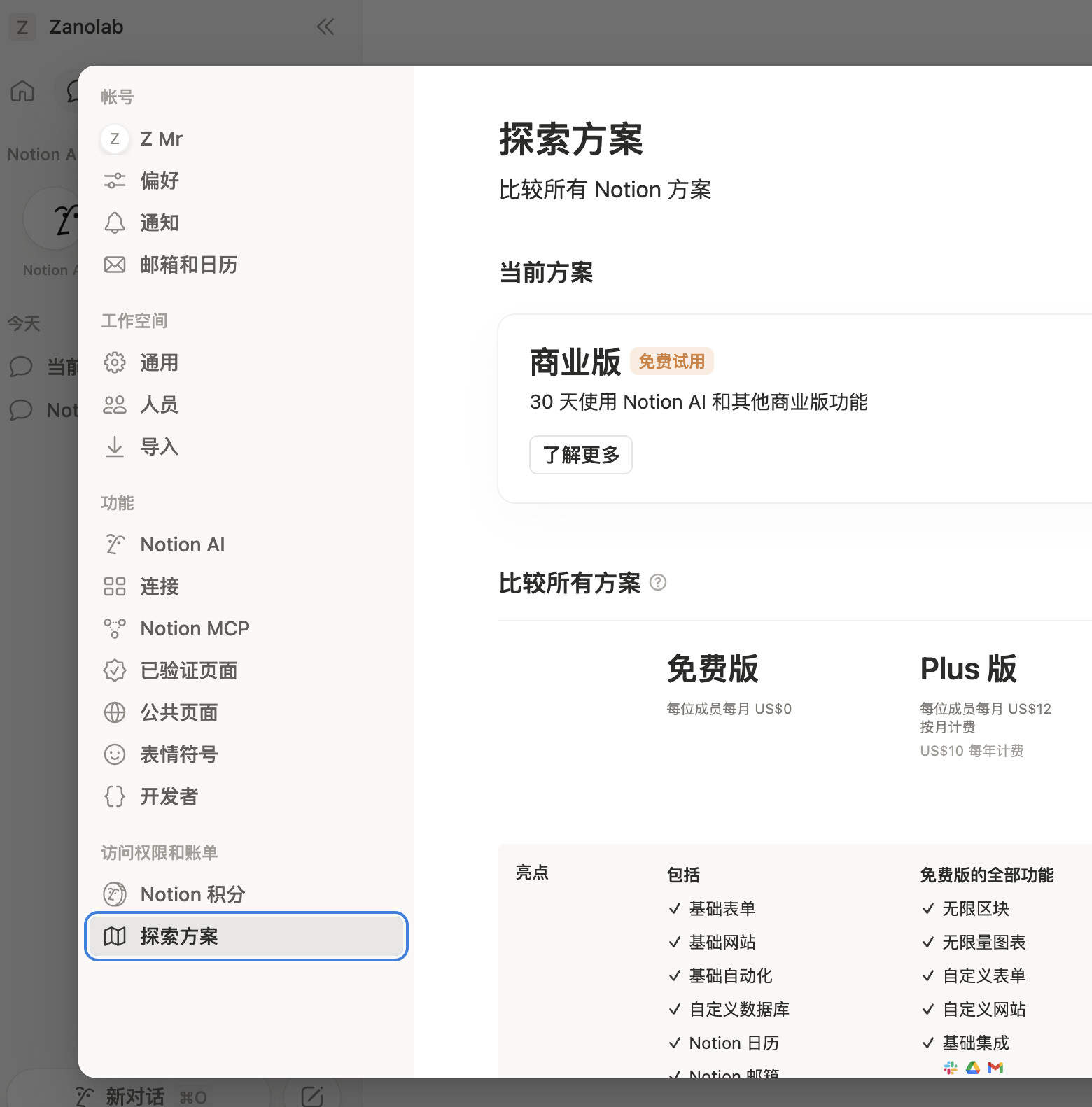Viewport: 1092px width, 1107px height.
Task: Click the import download arrow icon
Action: click(115, 446)
